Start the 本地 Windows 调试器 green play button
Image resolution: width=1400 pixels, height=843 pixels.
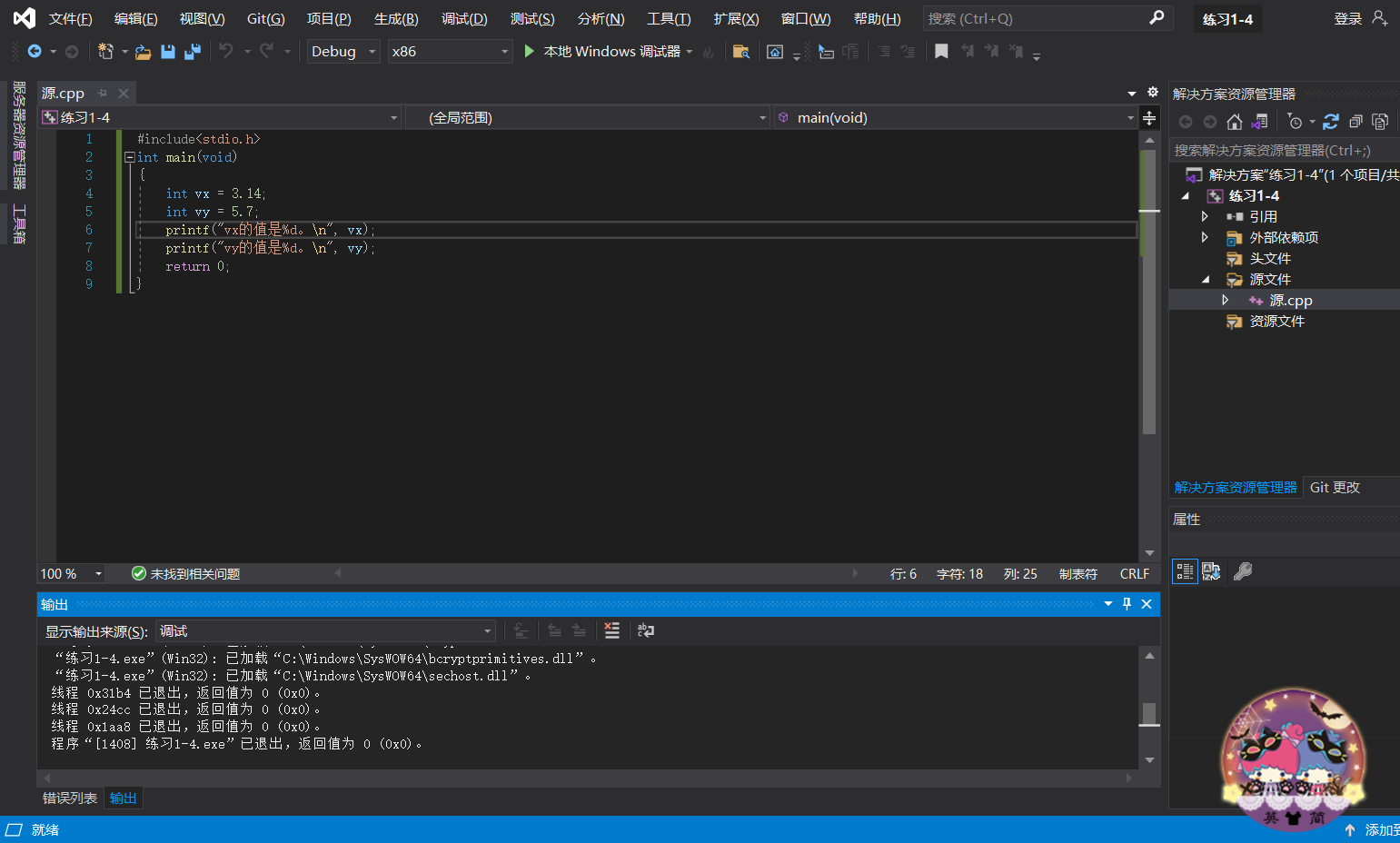pos(530,52)
